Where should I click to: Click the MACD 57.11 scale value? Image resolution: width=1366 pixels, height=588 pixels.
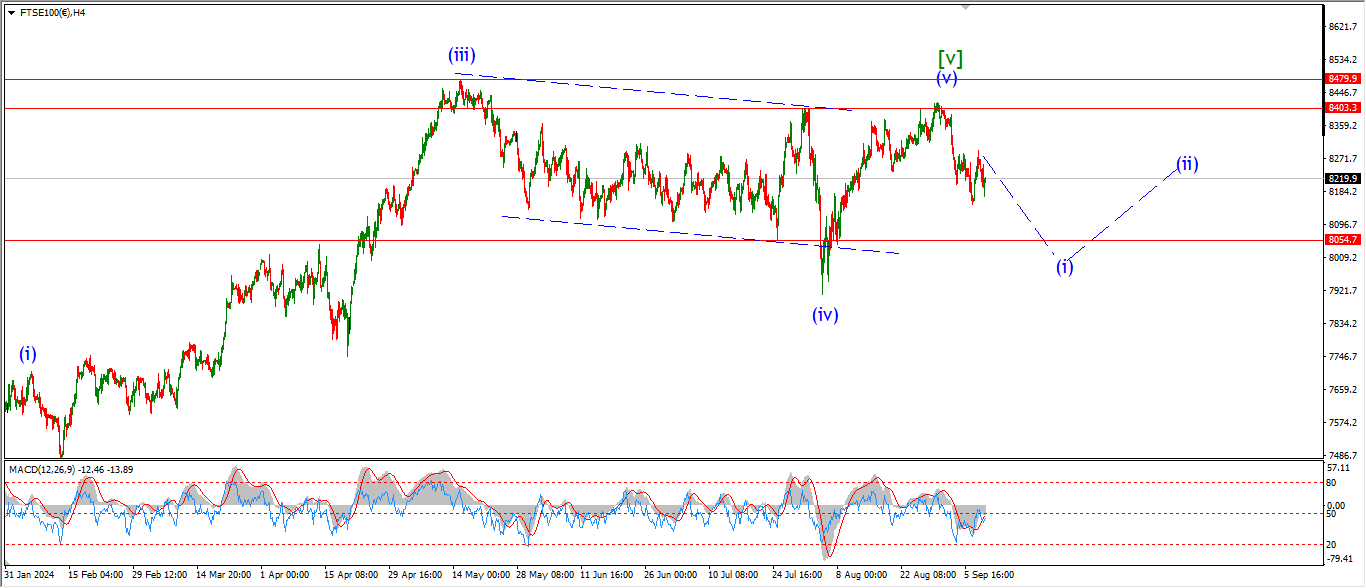pyautogui.click(x=1339, y=468)
